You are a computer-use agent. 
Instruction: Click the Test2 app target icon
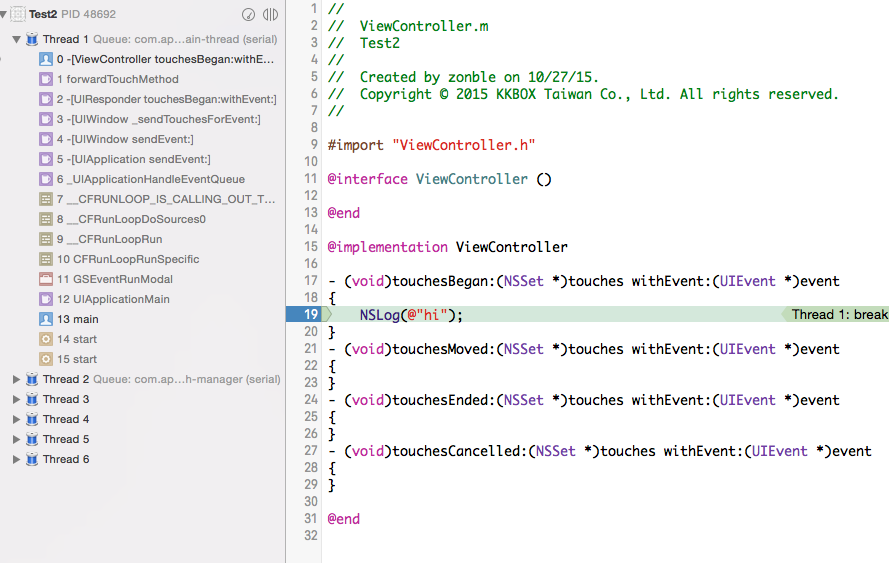pos(18,15)
